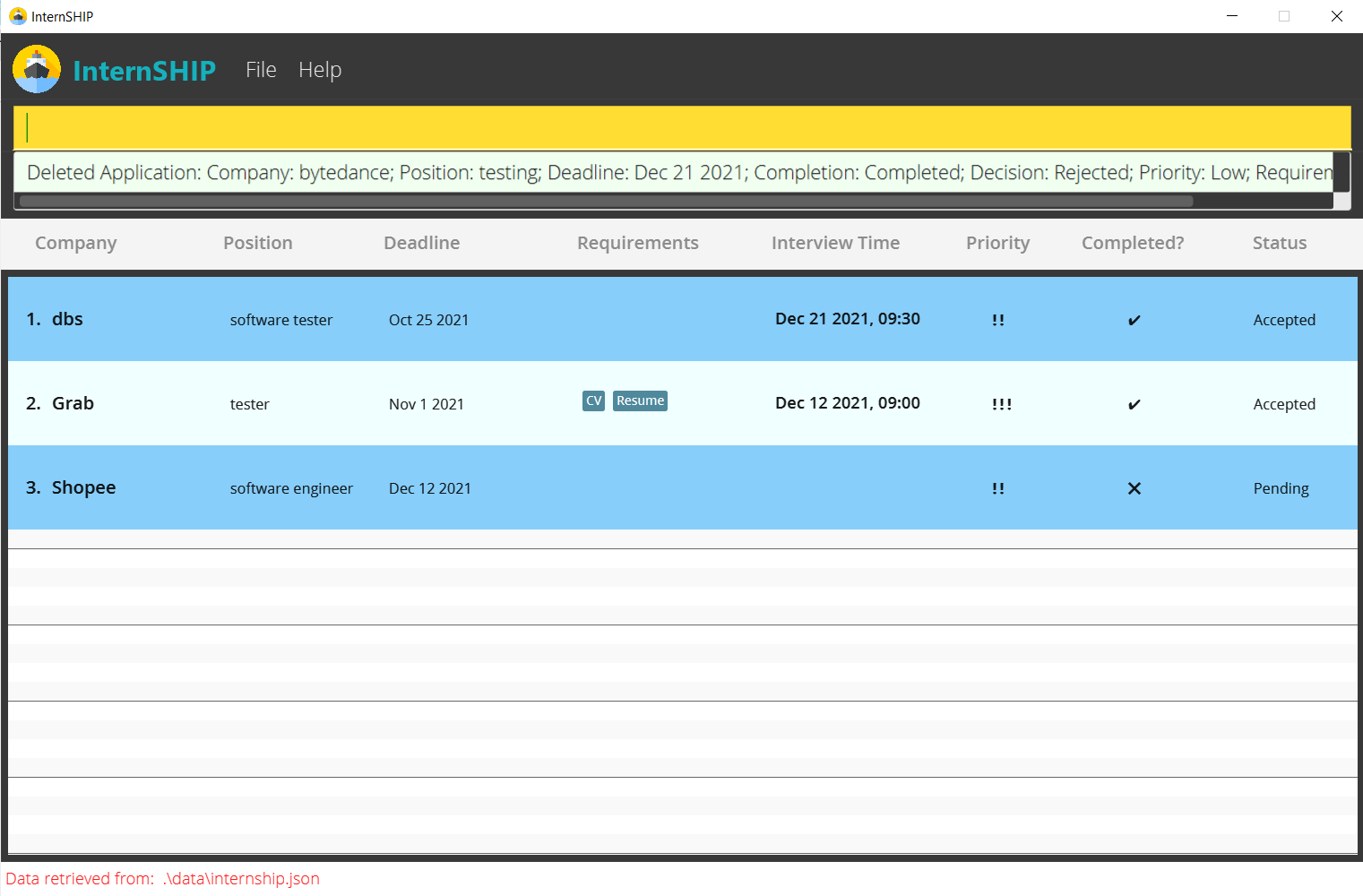Viewport: 1363px width, 896px height.
Task: Click the completed checkmark for dbs
Action: pyautogui.click(x=1134, y=321)
